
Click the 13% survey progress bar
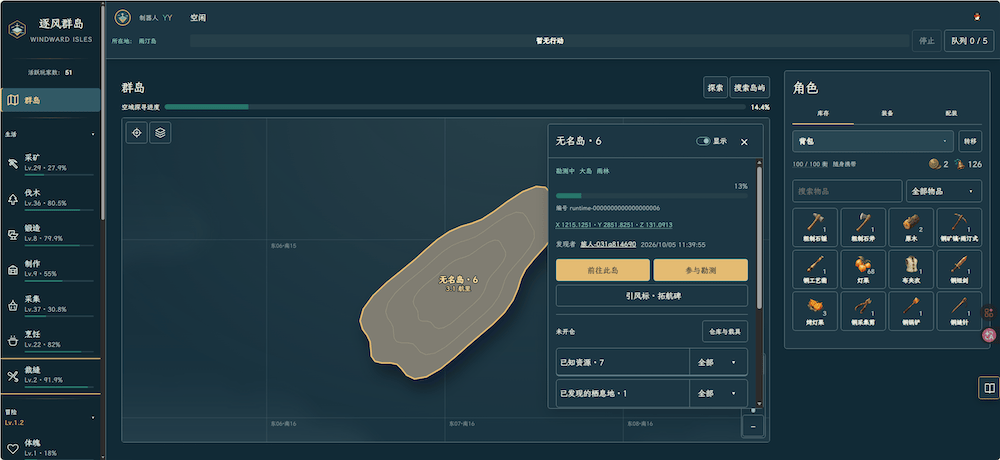pos(652,196)
